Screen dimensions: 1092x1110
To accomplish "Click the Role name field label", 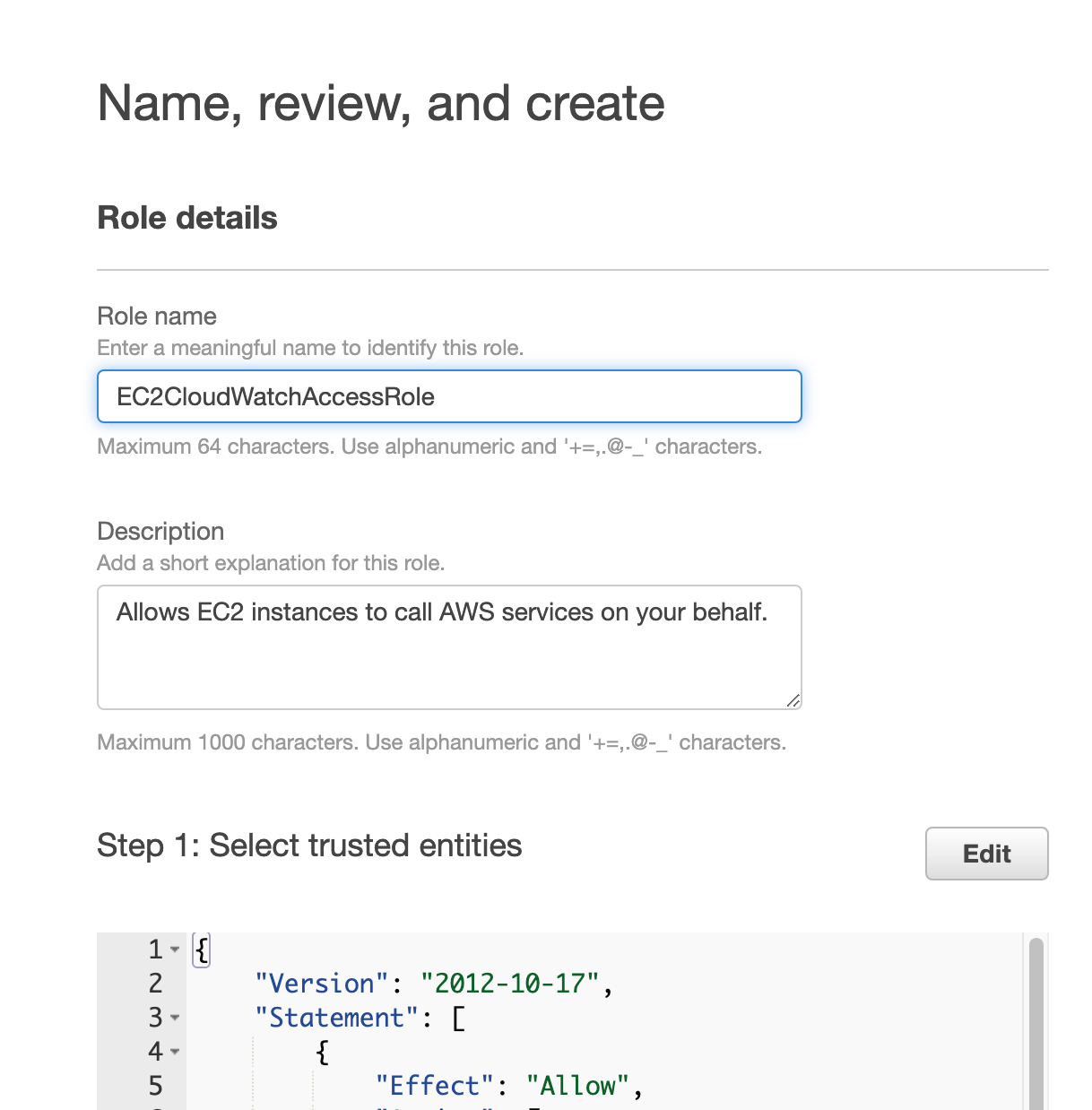I will [157, 317].
